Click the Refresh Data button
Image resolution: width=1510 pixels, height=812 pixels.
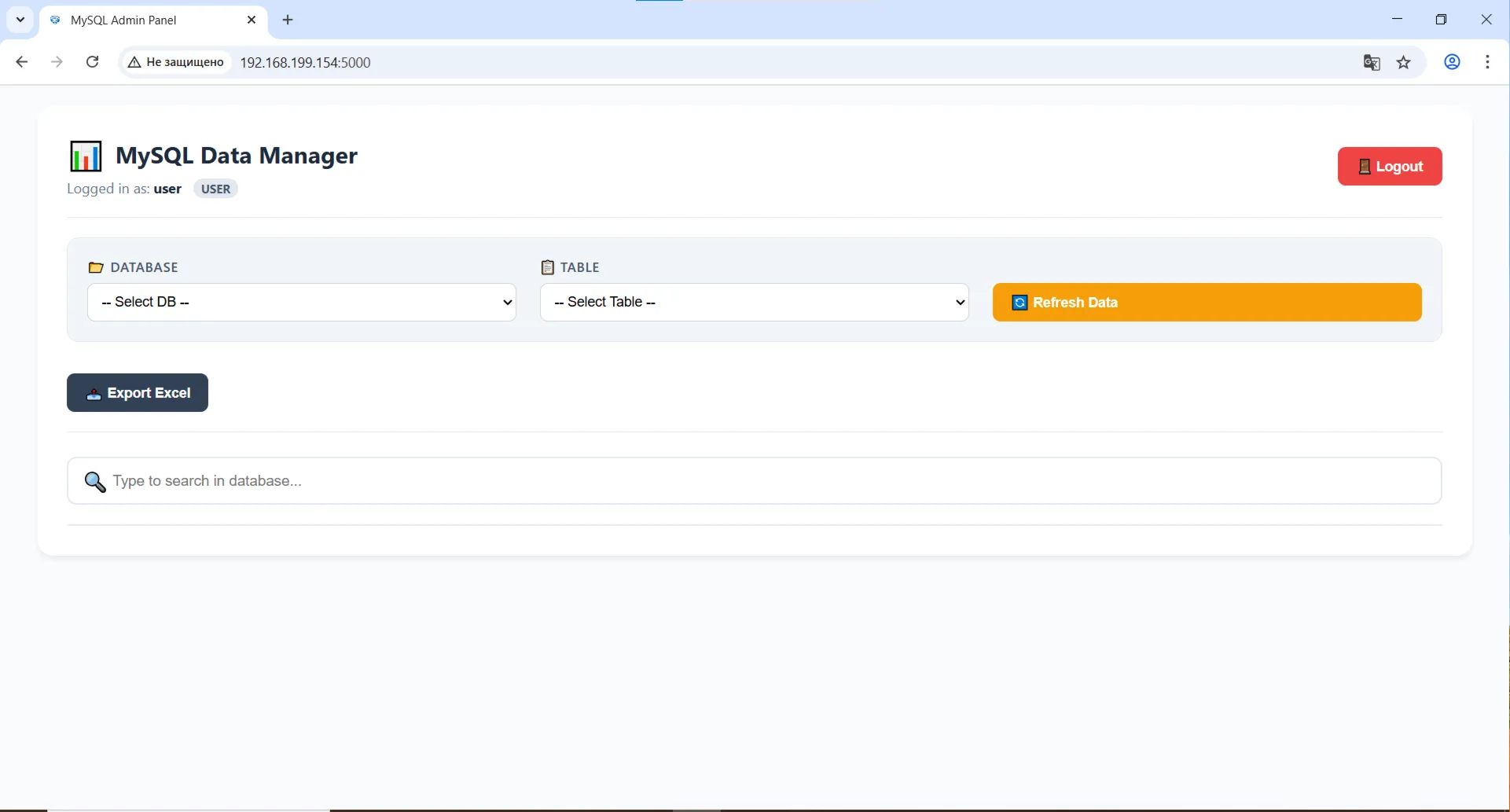tap(1207, 302)
